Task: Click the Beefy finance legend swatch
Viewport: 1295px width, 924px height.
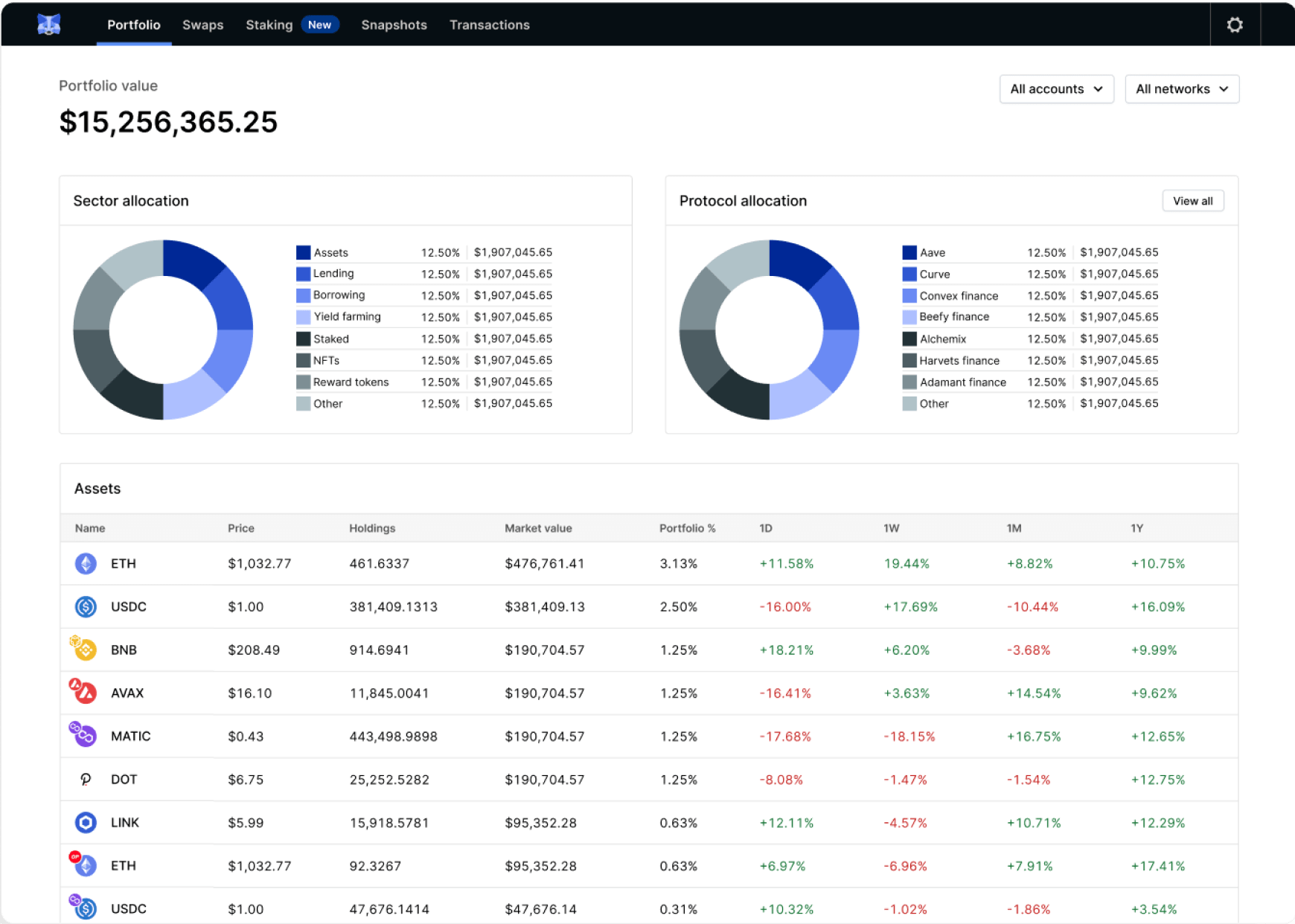Action: coord(909,317)
